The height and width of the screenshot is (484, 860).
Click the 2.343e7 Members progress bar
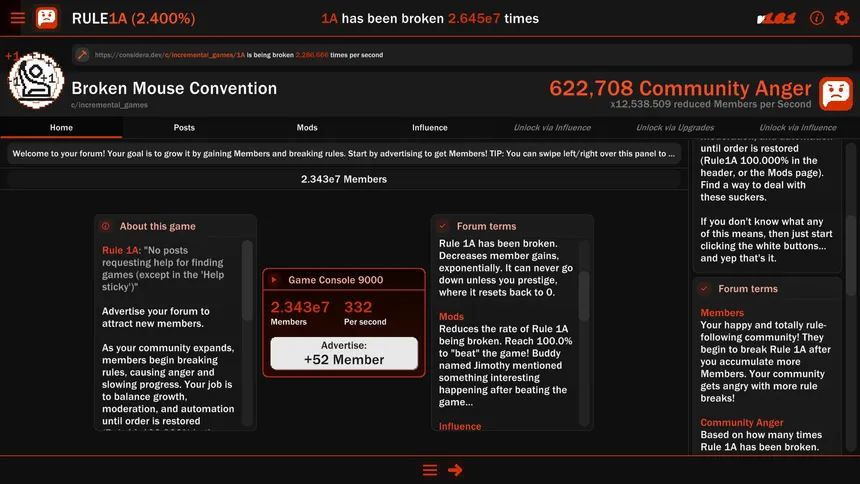(x=344, y=179)
